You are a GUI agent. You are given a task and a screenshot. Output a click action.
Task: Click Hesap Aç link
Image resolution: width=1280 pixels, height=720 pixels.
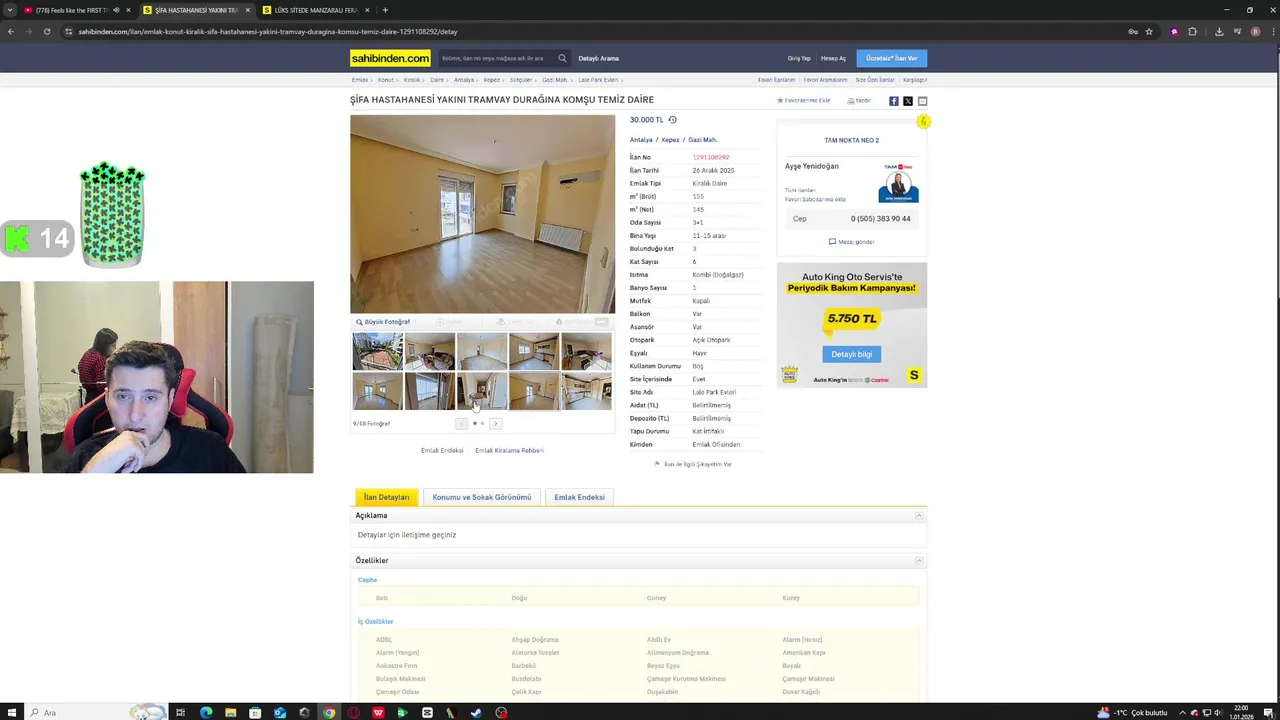click(x=833, y=58)
